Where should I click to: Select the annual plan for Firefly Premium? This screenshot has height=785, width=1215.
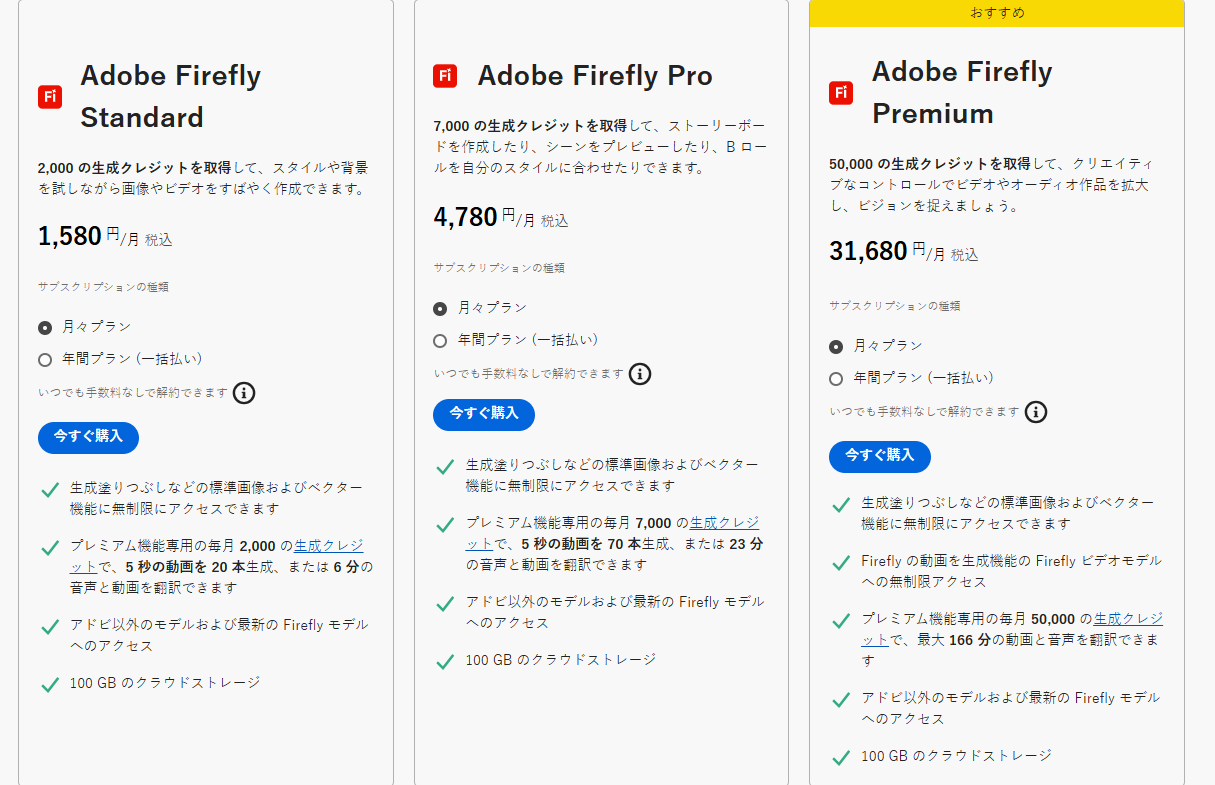tap(835, 378)
